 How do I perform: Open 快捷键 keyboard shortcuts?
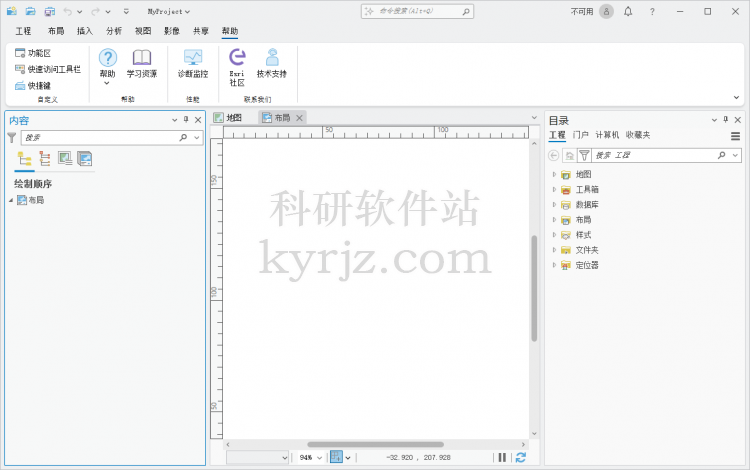(x=33, y=86)
